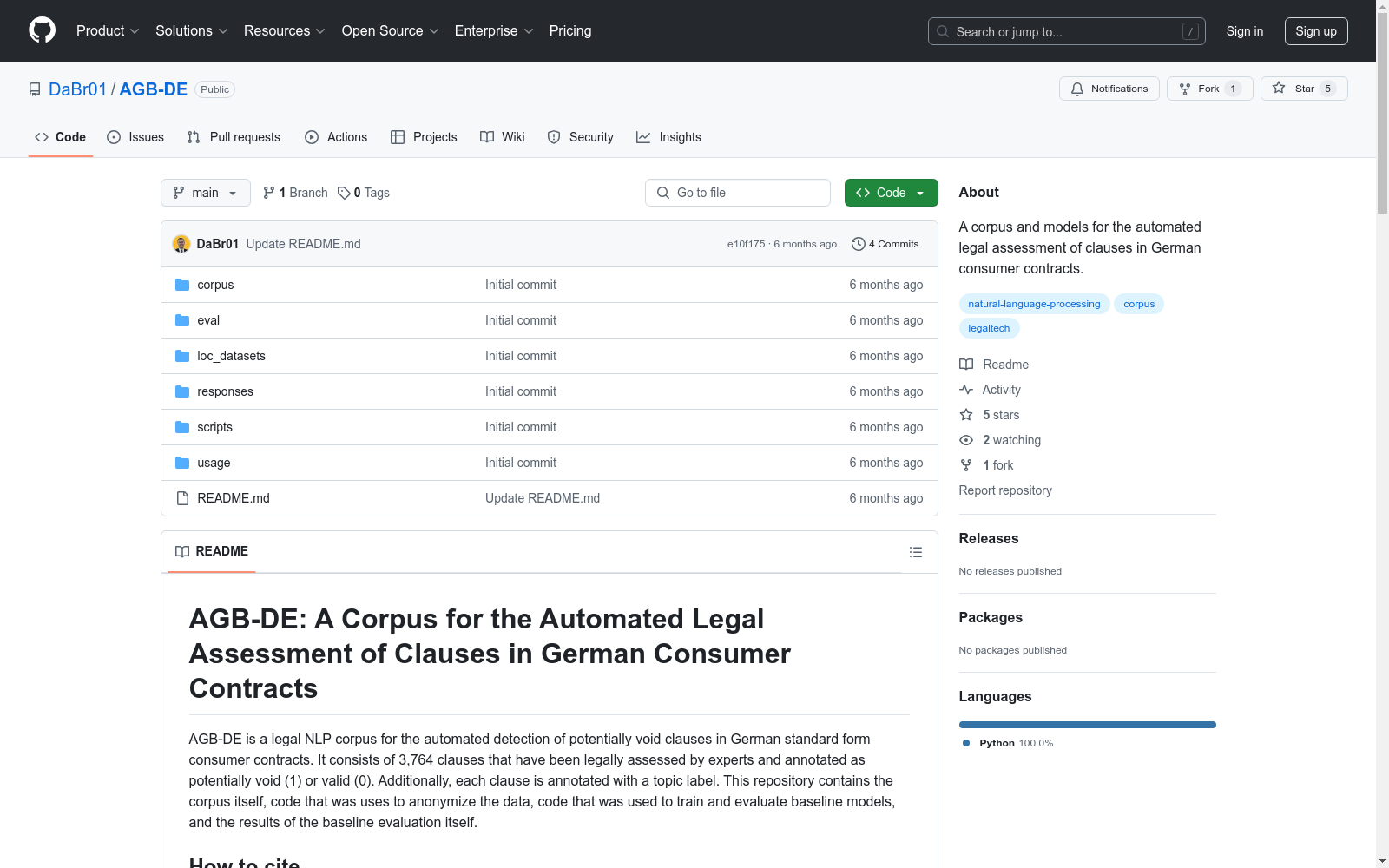Expand the Resources menu
The image size is (1389, 868).
tap(285, 30)
